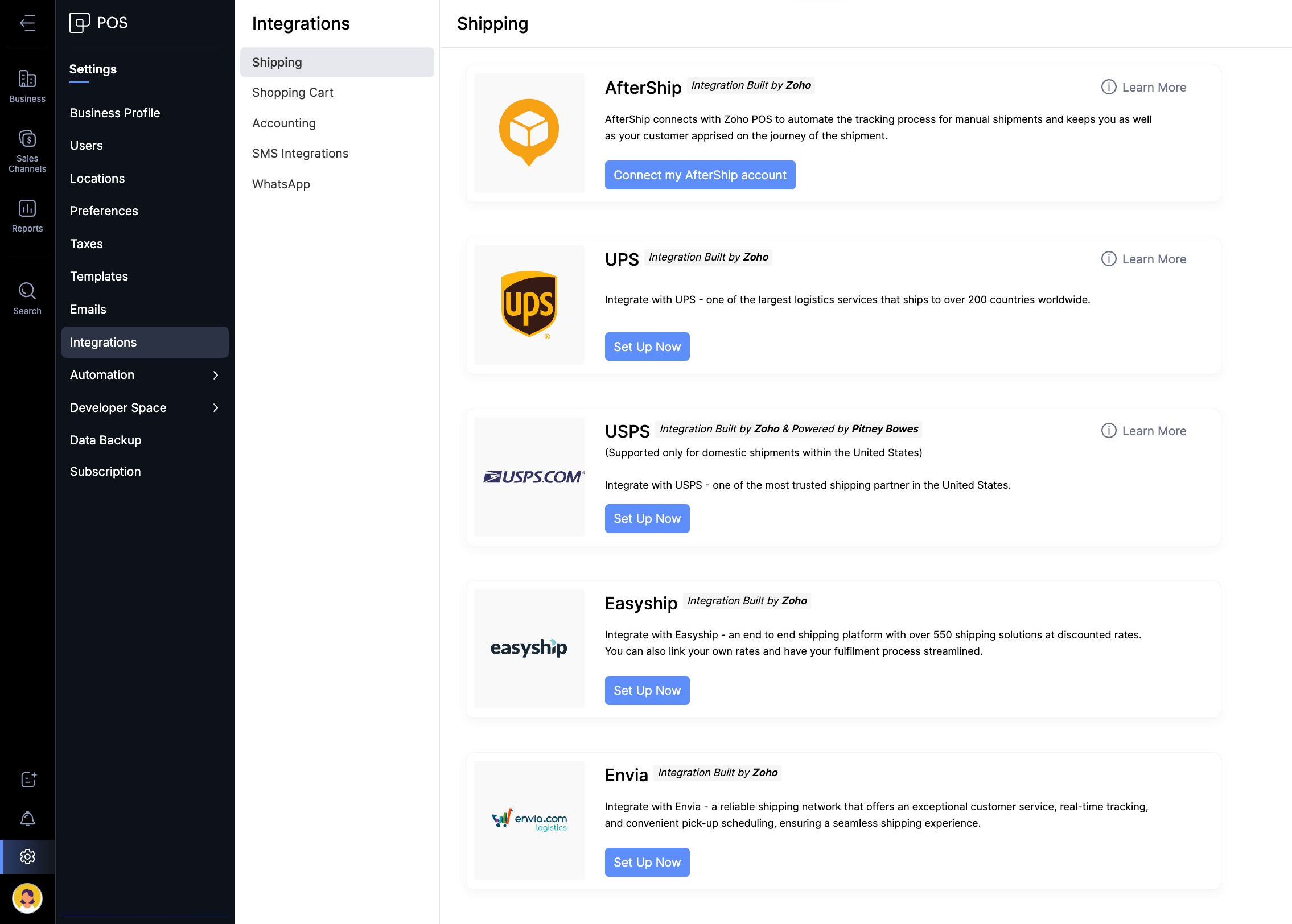Screen dimensions: 1292x924
Task: Click Set Up Now for Envia
Action: 647,863
